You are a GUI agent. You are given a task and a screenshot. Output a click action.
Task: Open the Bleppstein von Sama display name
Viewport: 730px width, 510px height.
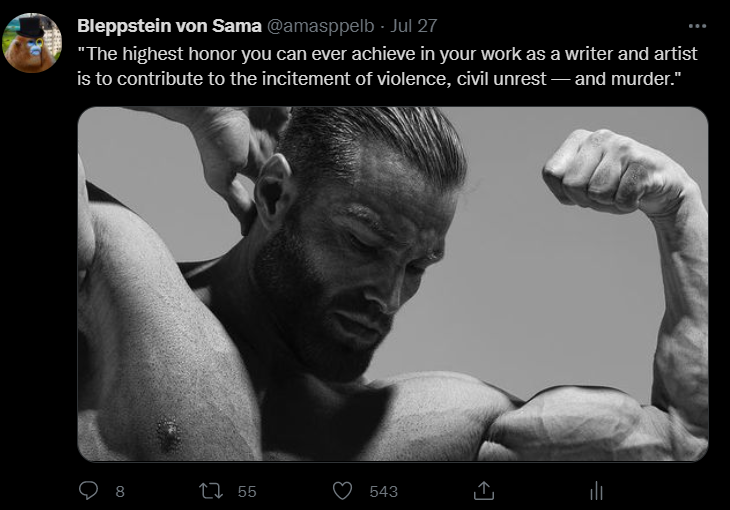pos(168,25)
